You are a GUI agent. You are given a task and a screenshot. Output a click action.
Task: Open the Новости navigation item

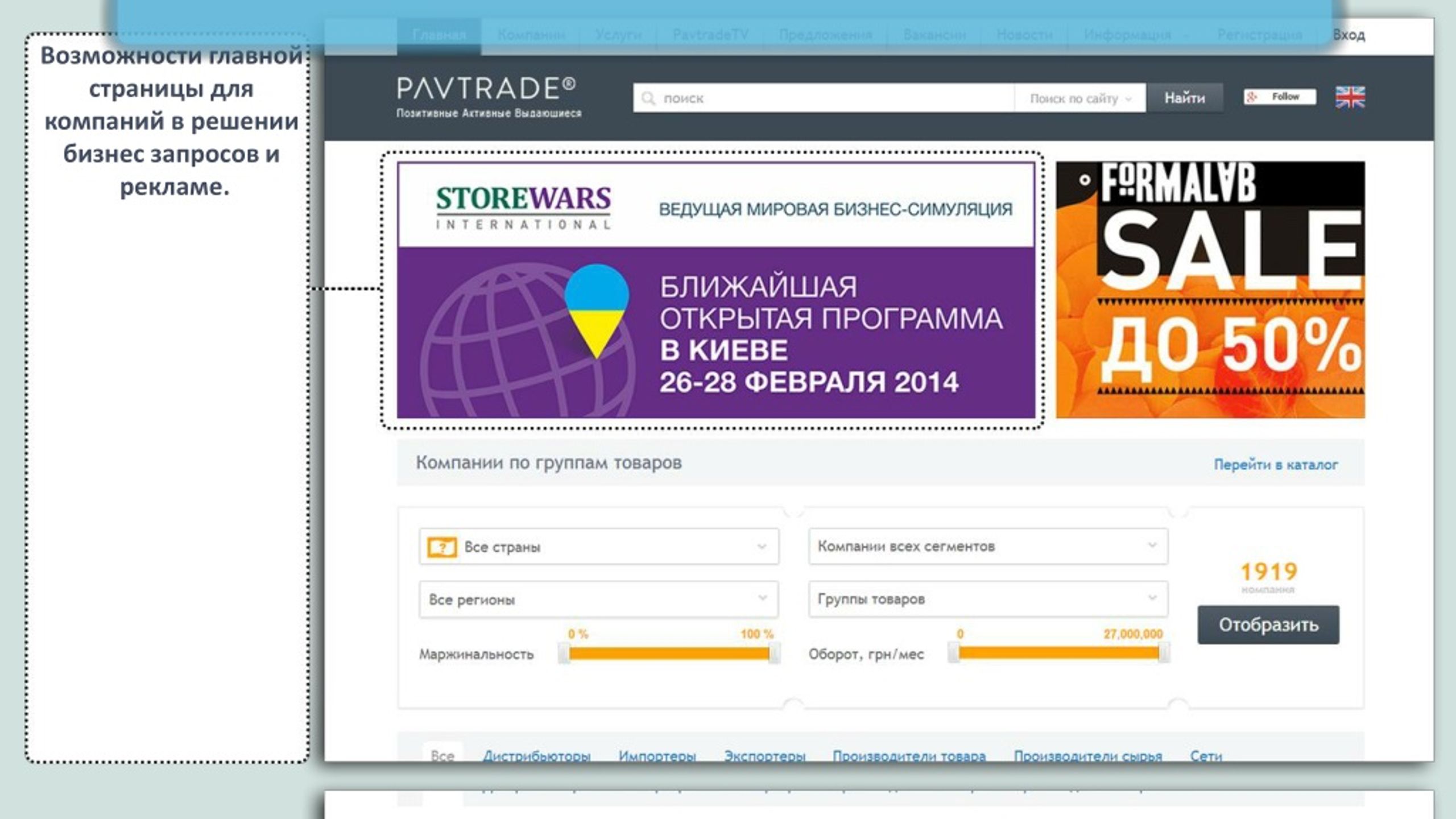coord(1024,35)
